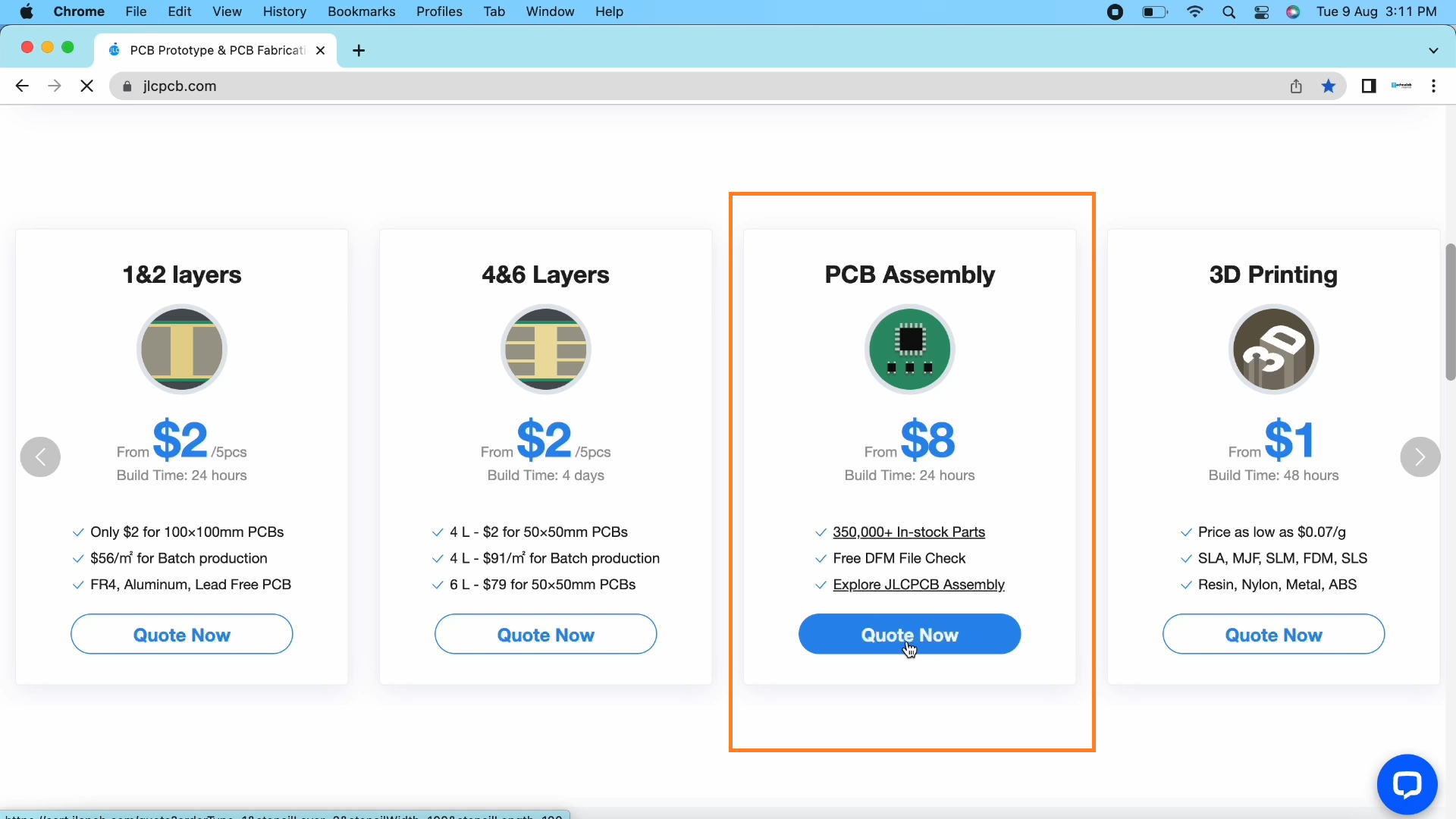
Task: Open the Tab menu
Action: point(494,11)
